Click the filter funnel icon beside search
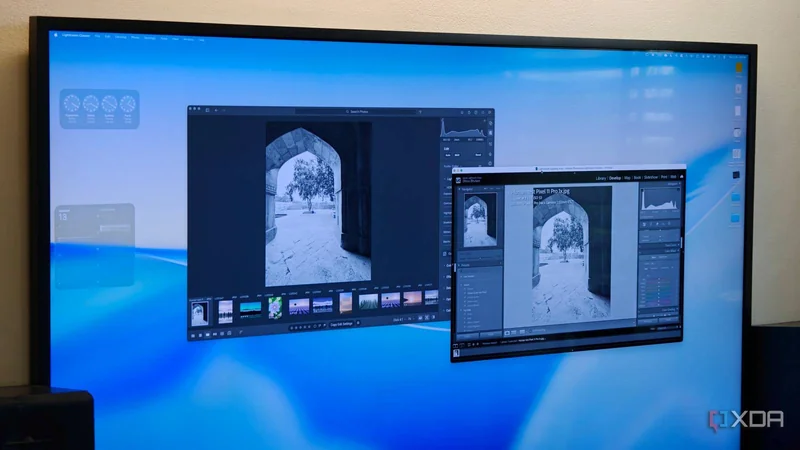This screenshot has height=450, width=800. [x=420, y=112]
